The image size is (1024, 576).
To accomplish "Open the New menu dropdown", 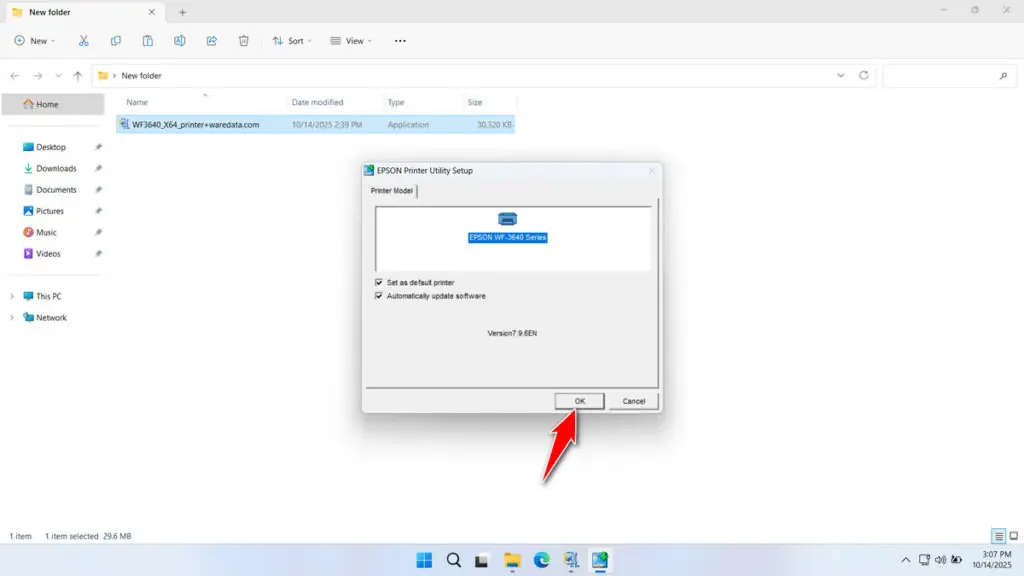I will (x=35, y=40).
